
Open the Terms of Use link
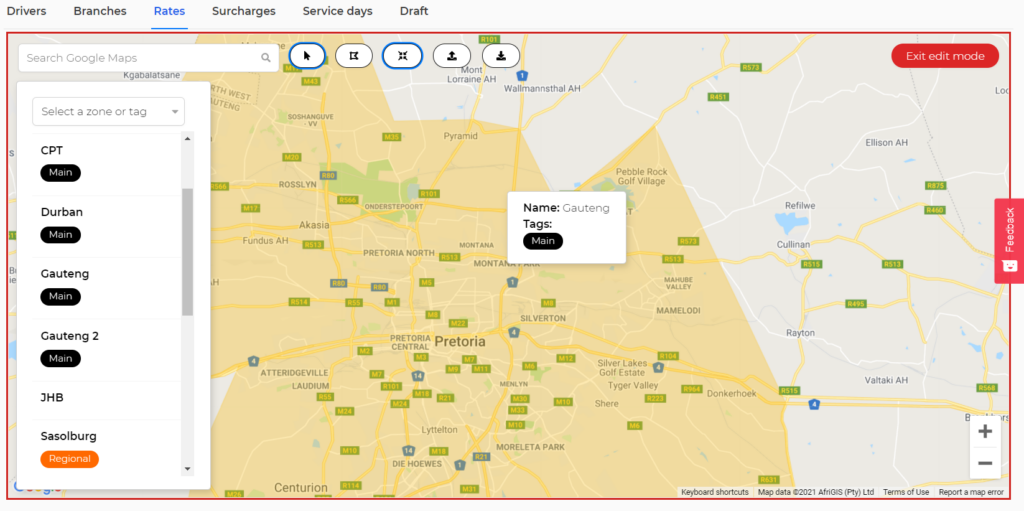pyautogui.click(x=906, y=492)
